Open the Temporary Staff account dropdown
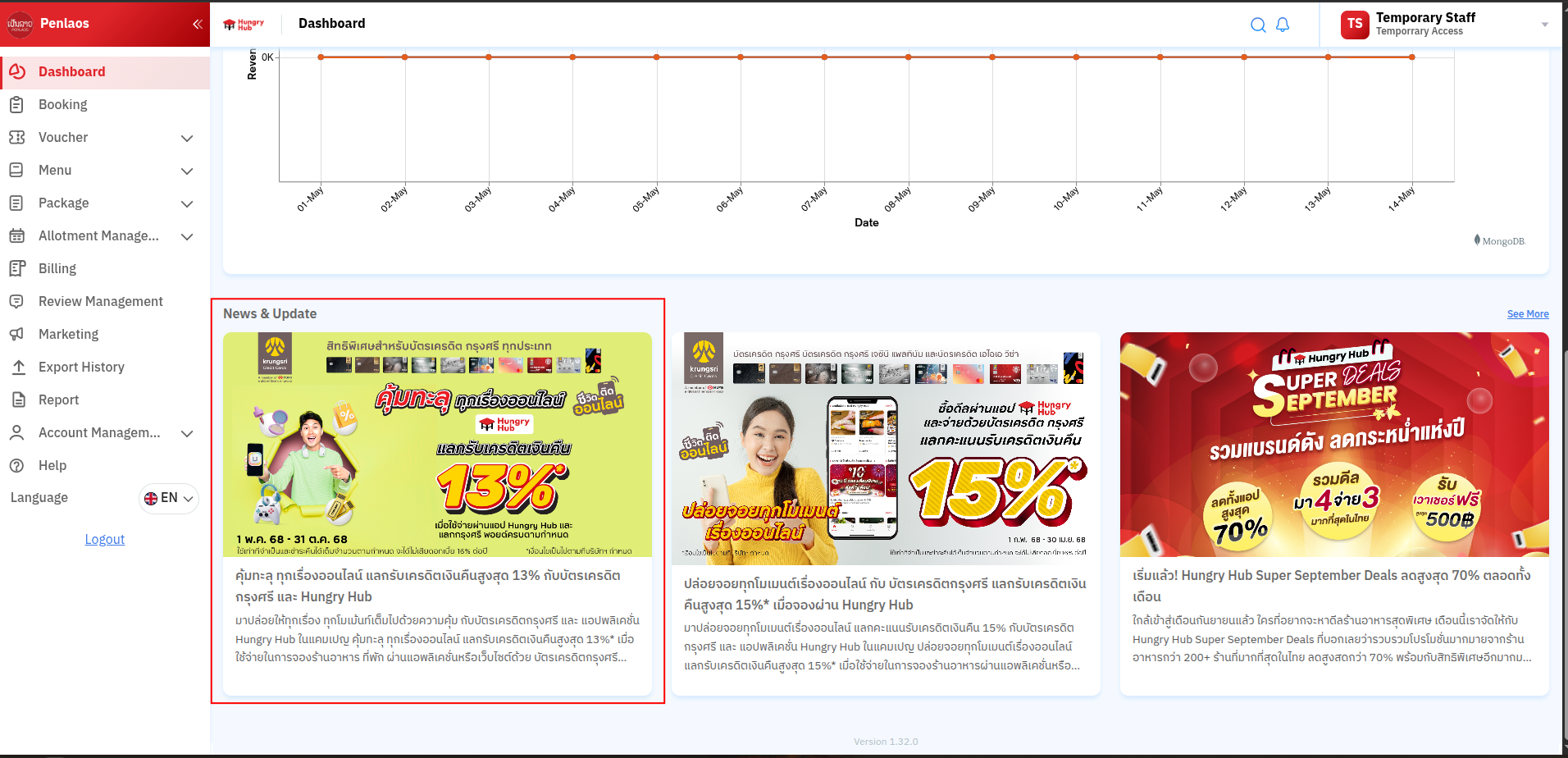 [x=1544, y=25]
